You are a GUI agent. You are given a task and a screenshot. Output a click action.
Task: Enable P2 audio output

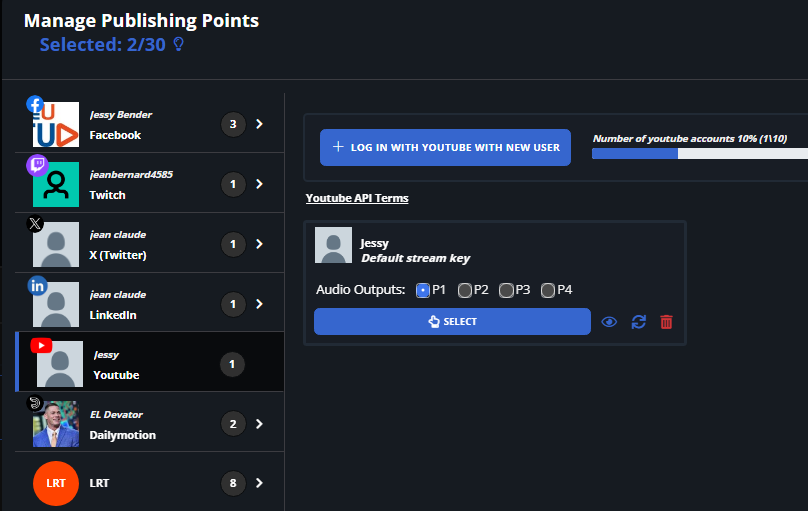click(x=465, y=290)
